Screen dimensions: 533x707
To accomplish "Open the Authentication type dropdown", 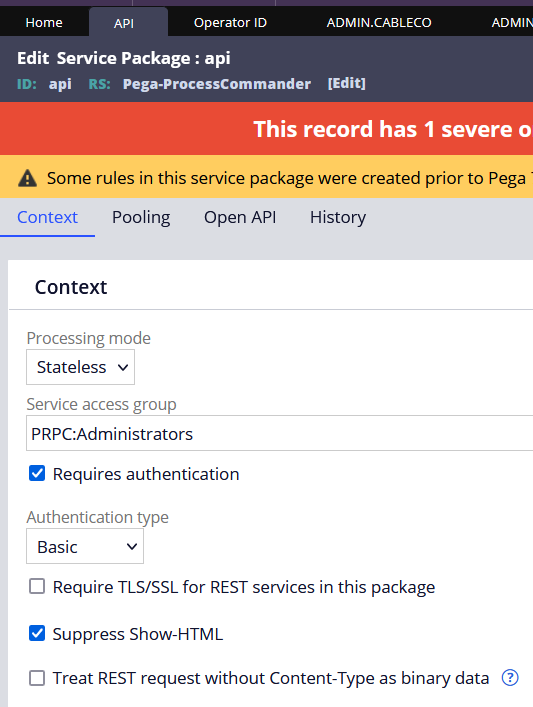I will 85,546.
